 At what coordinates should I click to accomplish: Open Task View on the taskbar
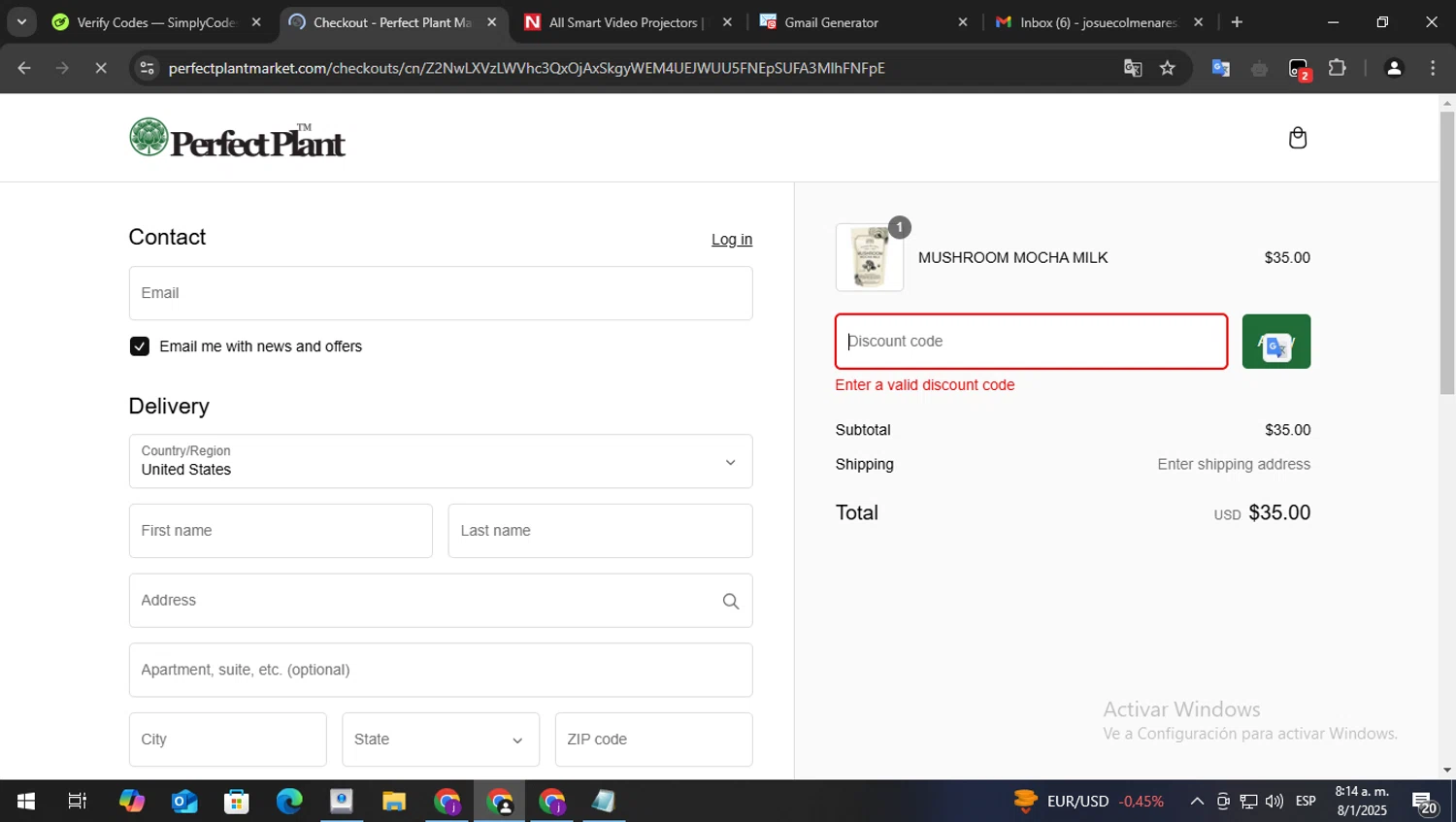(78, 802)
